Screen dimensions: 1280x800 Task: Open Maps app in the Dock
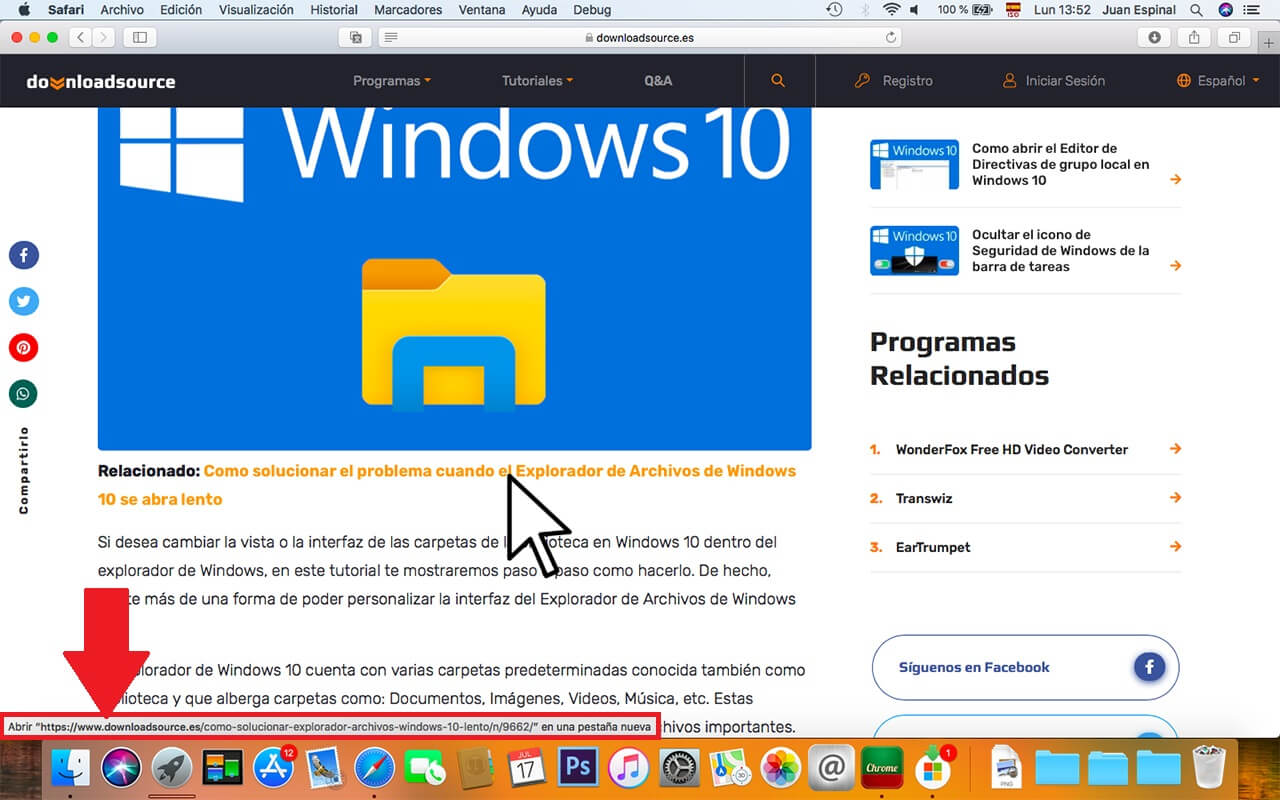731,768
